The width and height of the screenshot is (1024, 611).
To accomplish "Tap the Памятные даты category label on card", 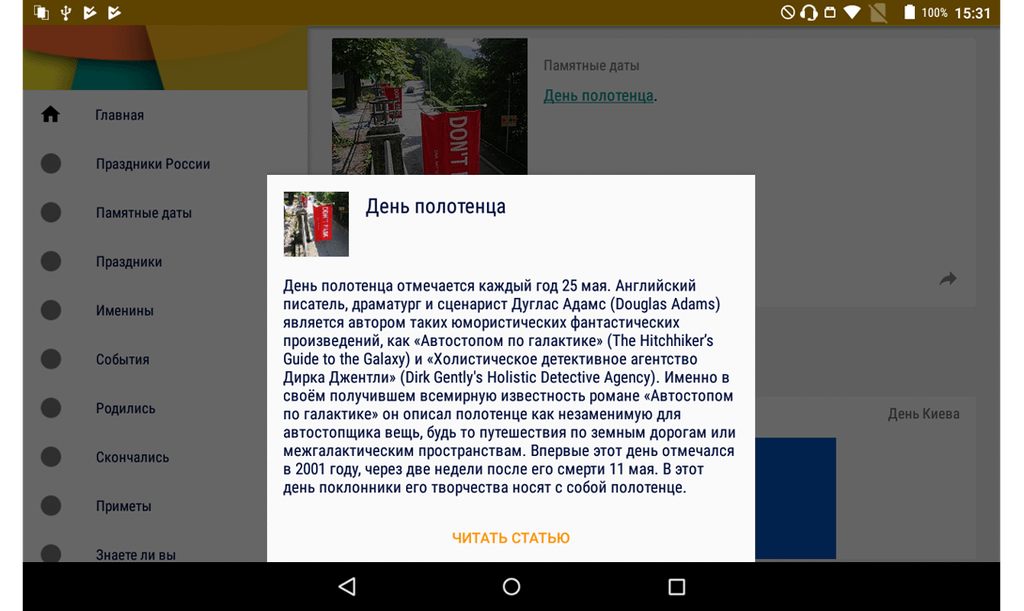I will click(x=591, y=65).
